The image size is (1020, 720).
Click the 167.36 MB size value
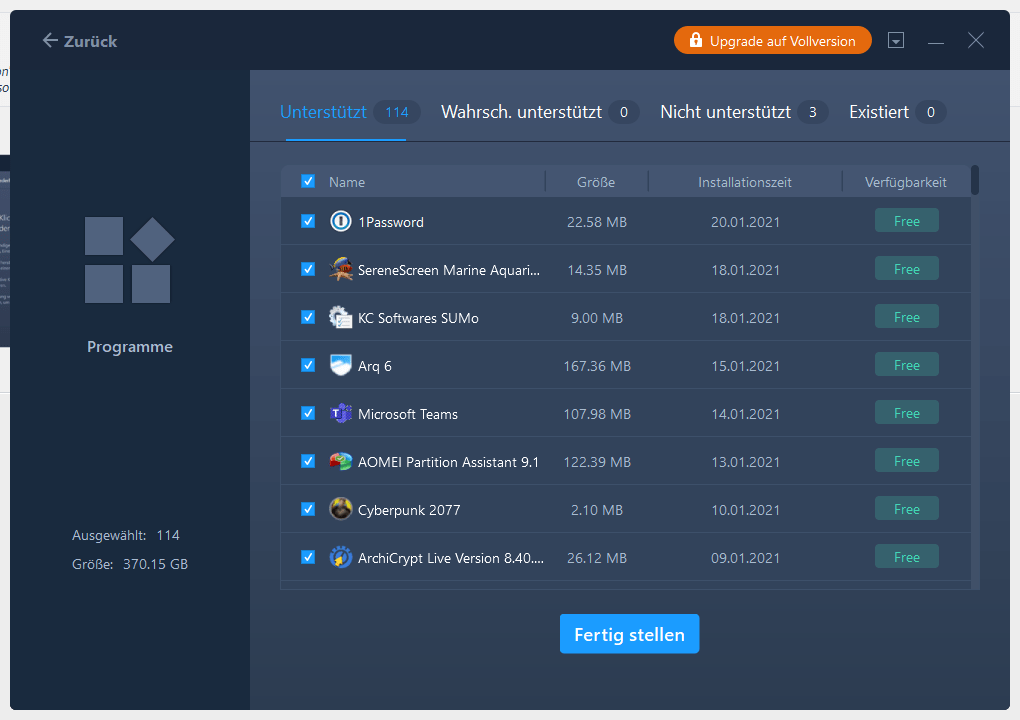point(597,366)
